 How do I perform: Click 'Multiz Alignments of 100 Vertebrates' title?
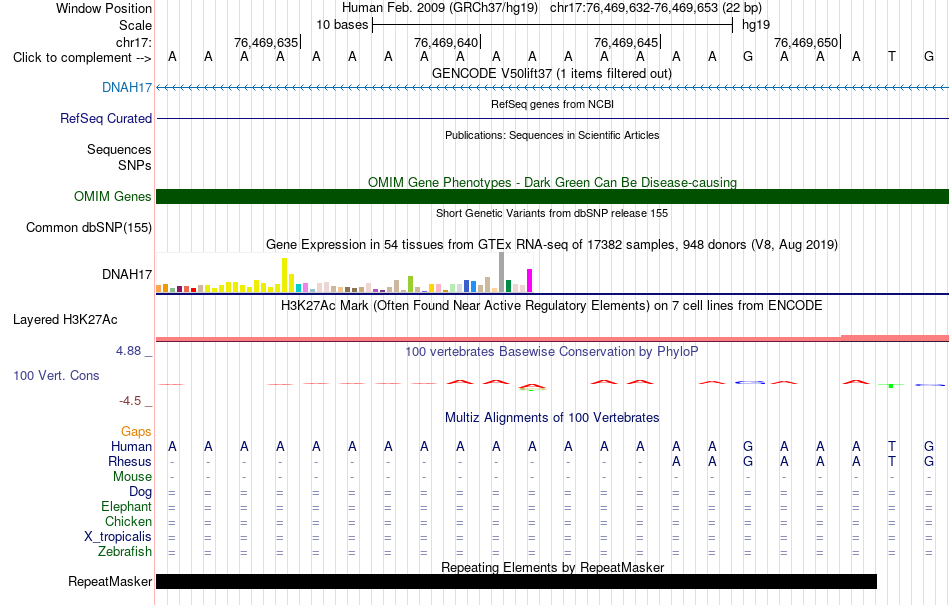tap(552, 417)
